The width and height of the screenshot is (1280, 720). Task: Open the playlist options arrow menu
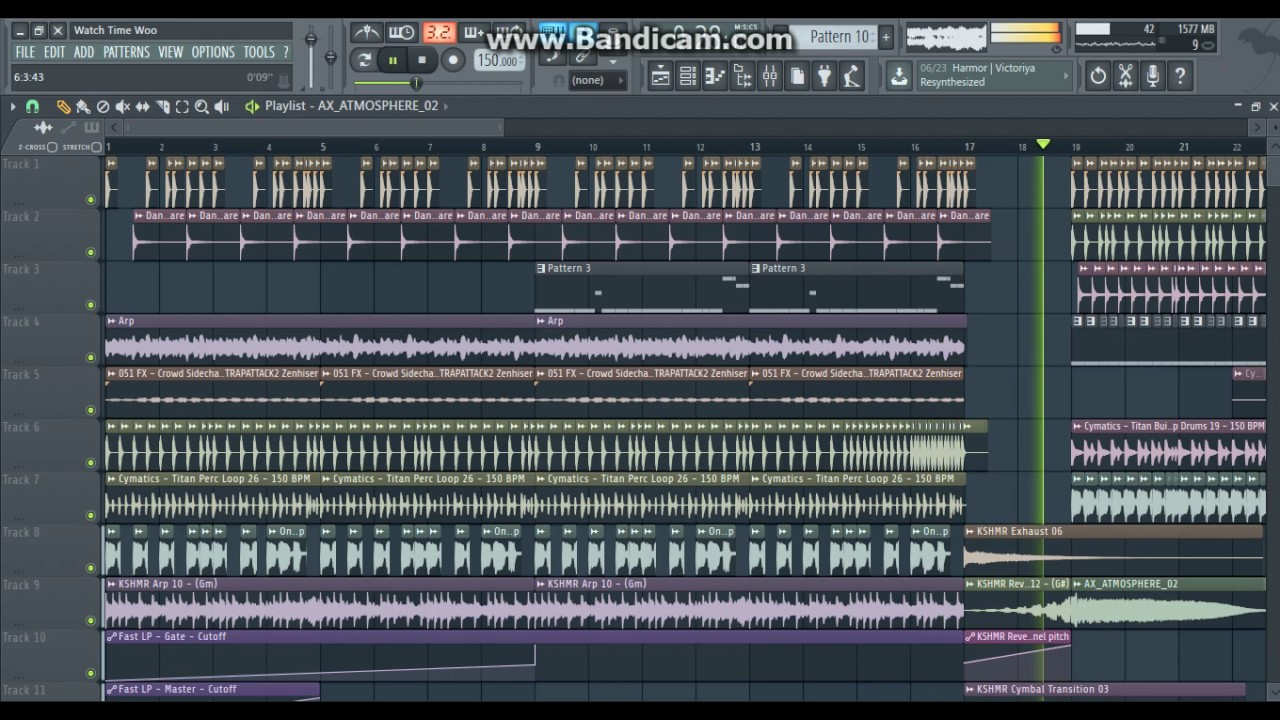click(x=13, y=106)
